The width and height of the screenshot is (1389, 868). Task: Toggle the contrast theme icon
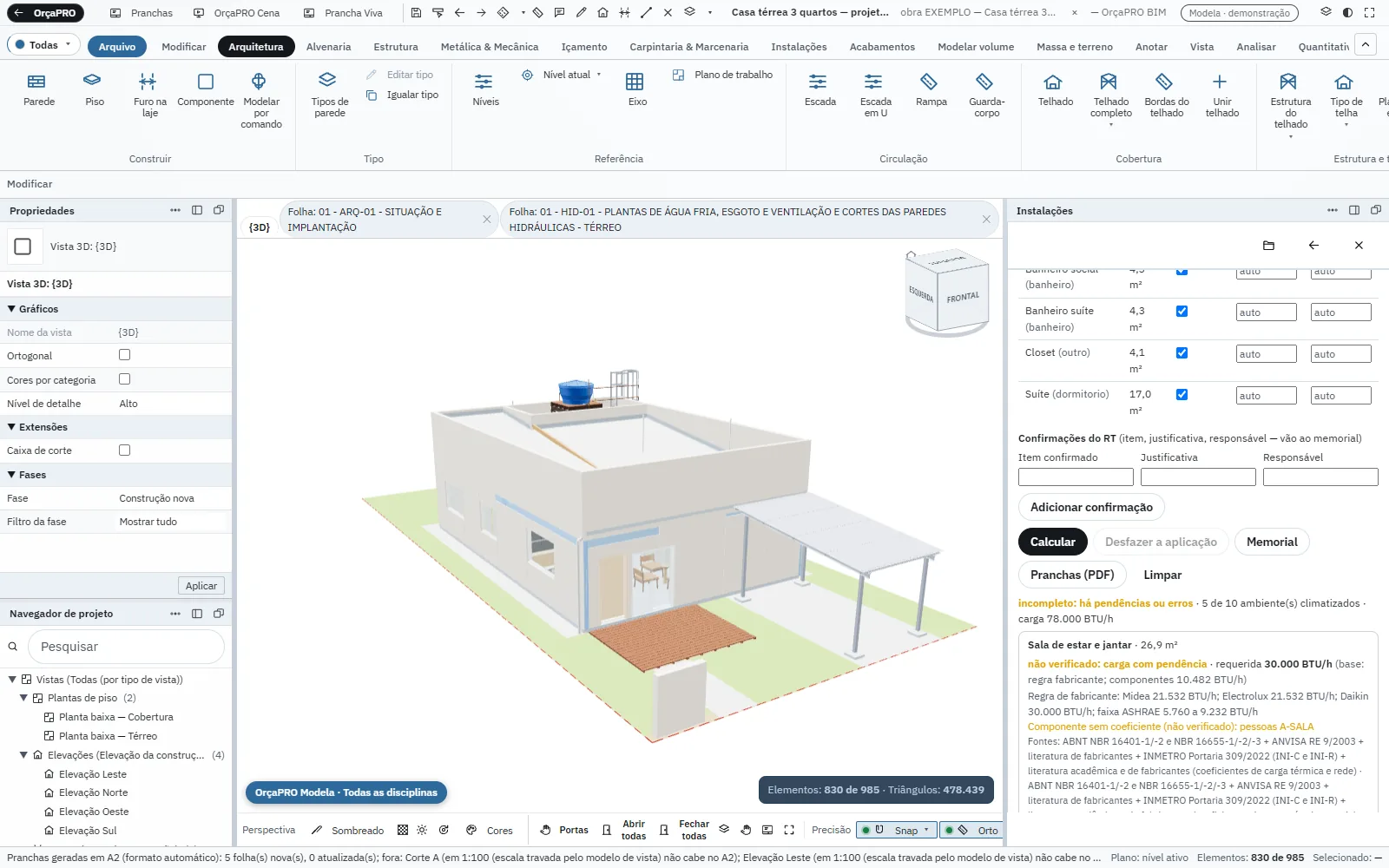1347,13
